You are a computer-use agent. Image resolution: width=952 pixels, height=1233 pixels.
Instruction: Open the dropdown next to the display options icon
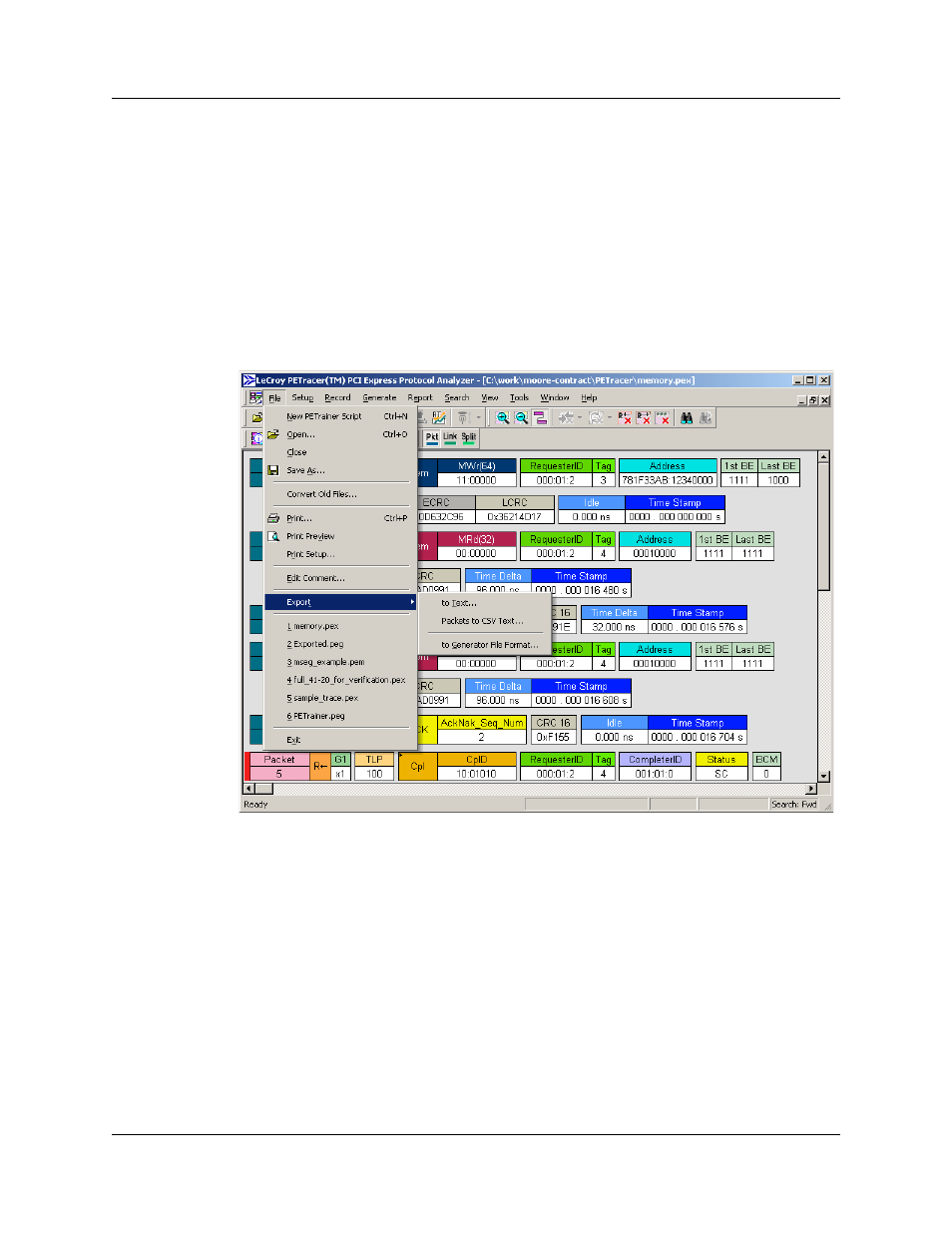click(x=610, y=417)
